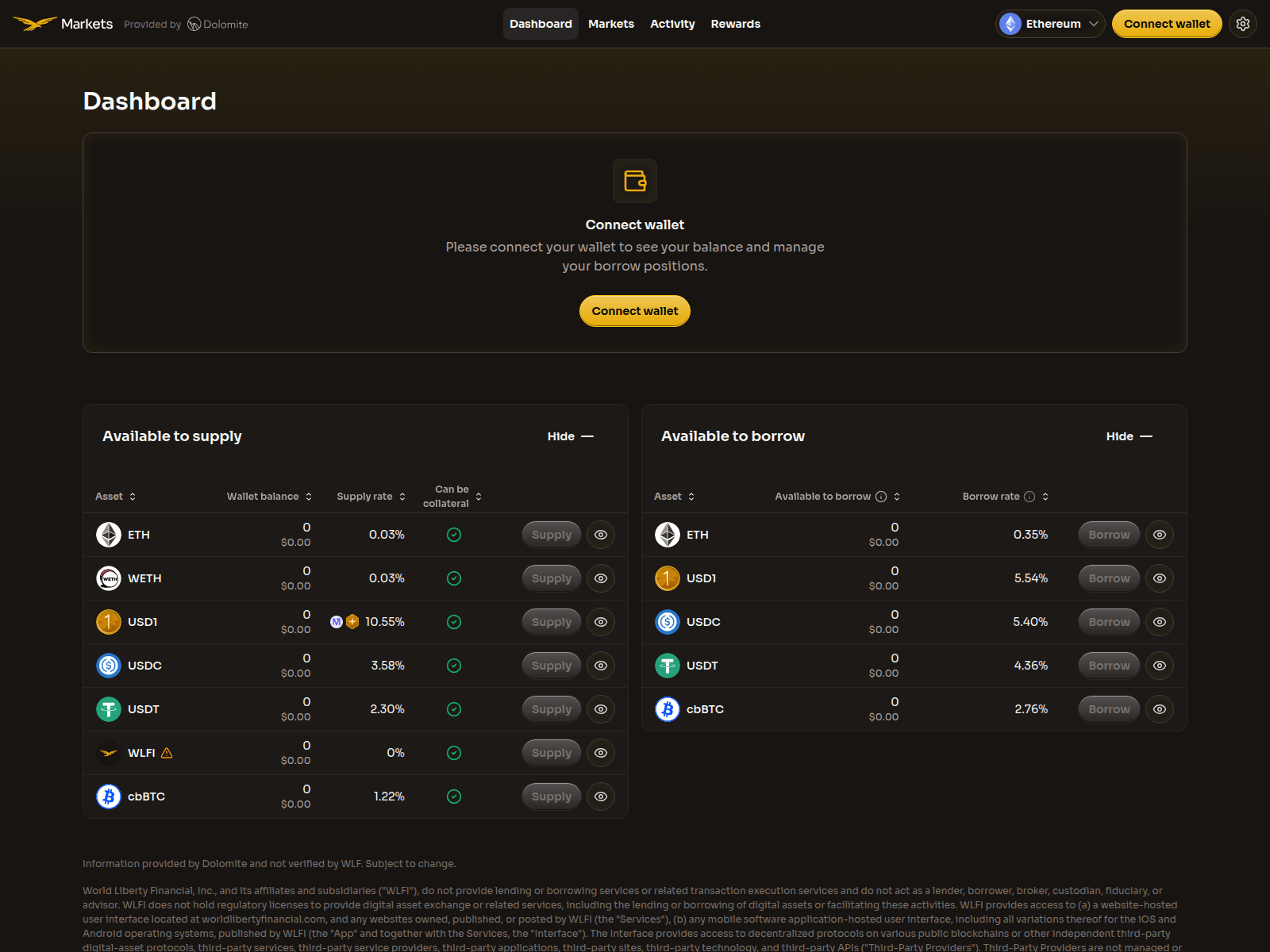Sort borrow list by Available to borrow
1270x952 pixels.
(837, 497)
